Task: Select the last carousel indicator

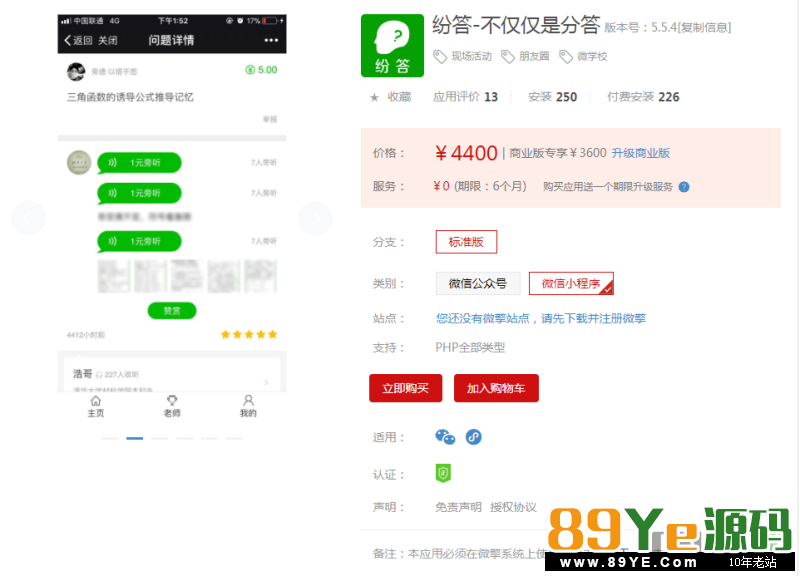Action: point(235,438)
